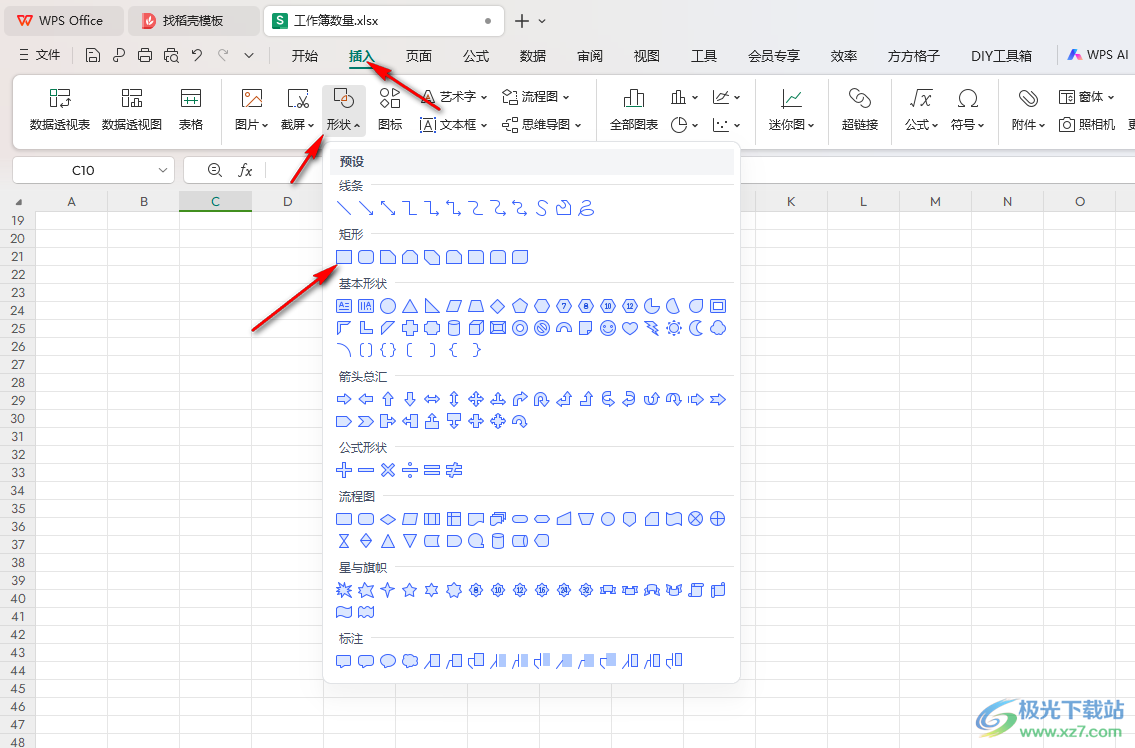Open WPS AI
This screenshot has height=748, width=1135.
1098,55
